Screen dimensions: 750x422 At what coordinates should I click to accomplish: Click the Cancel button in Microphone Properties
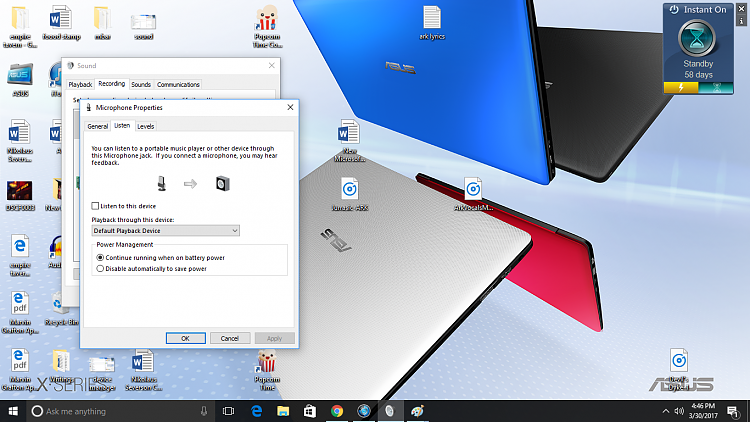point(229,338)
